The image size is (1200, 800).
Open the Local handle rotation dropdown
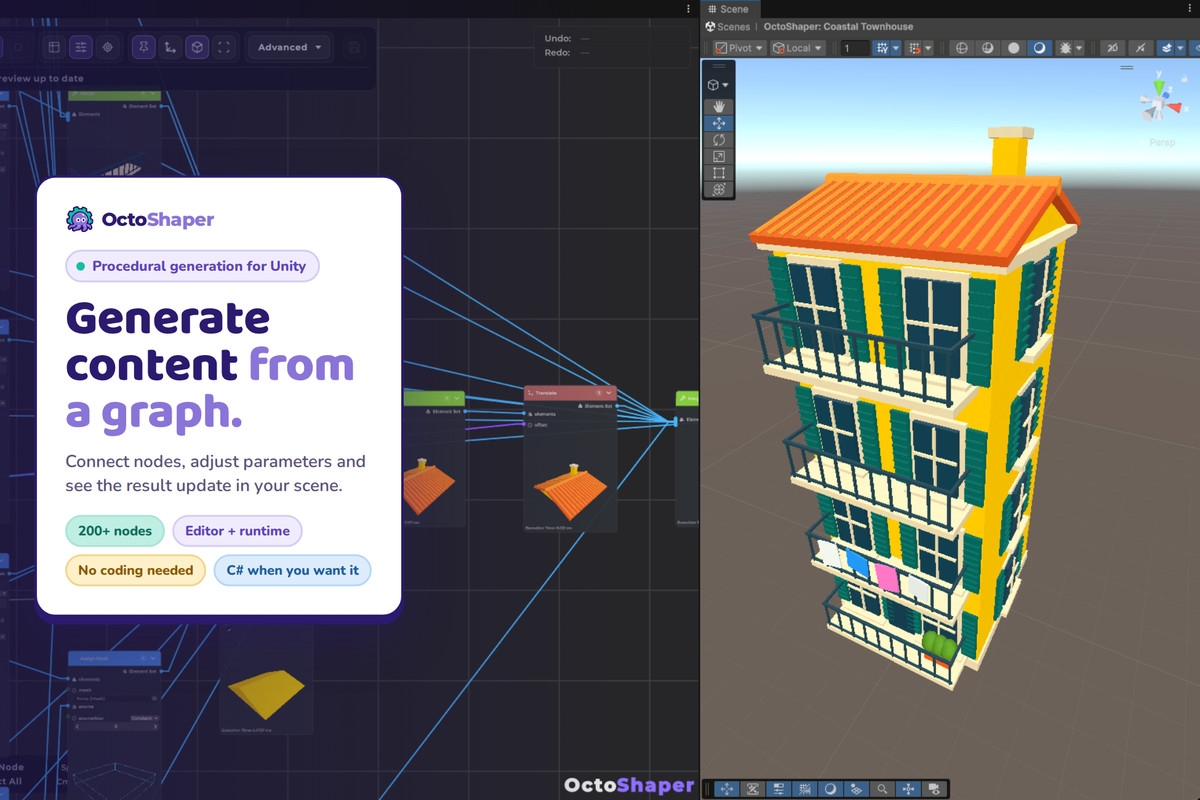click(797, 48)
